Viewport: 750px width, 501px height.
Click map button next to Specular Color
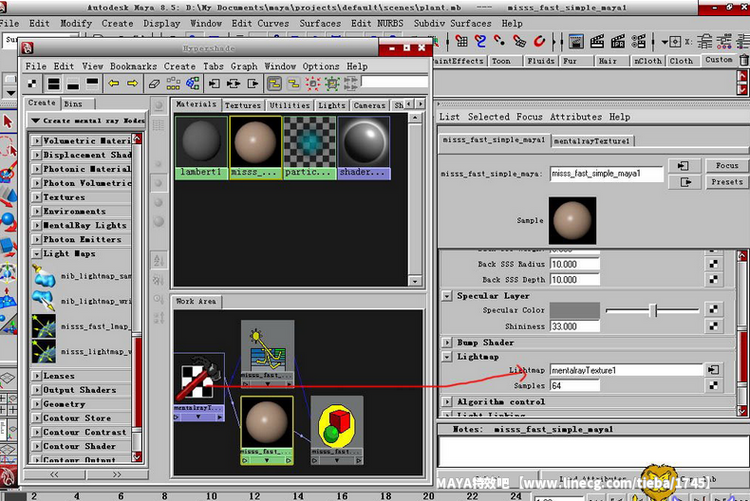[713, 310]
